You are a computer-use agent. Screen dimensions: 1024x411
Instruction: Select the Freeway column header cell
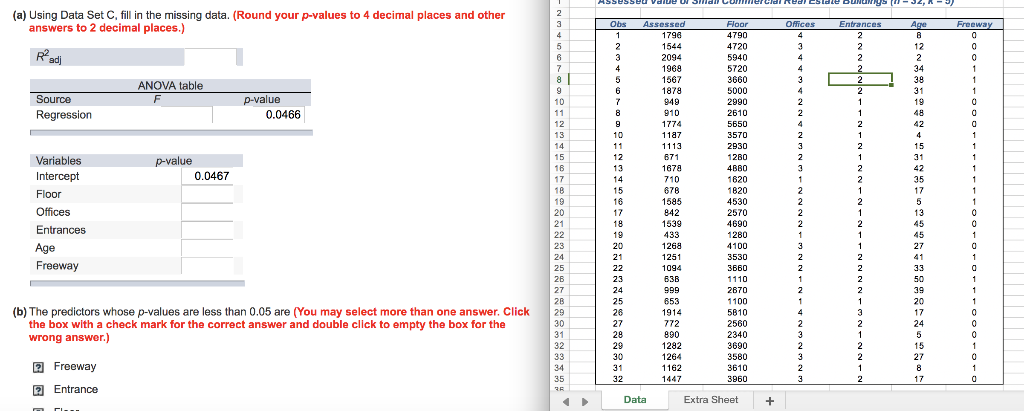click(974, 24)
